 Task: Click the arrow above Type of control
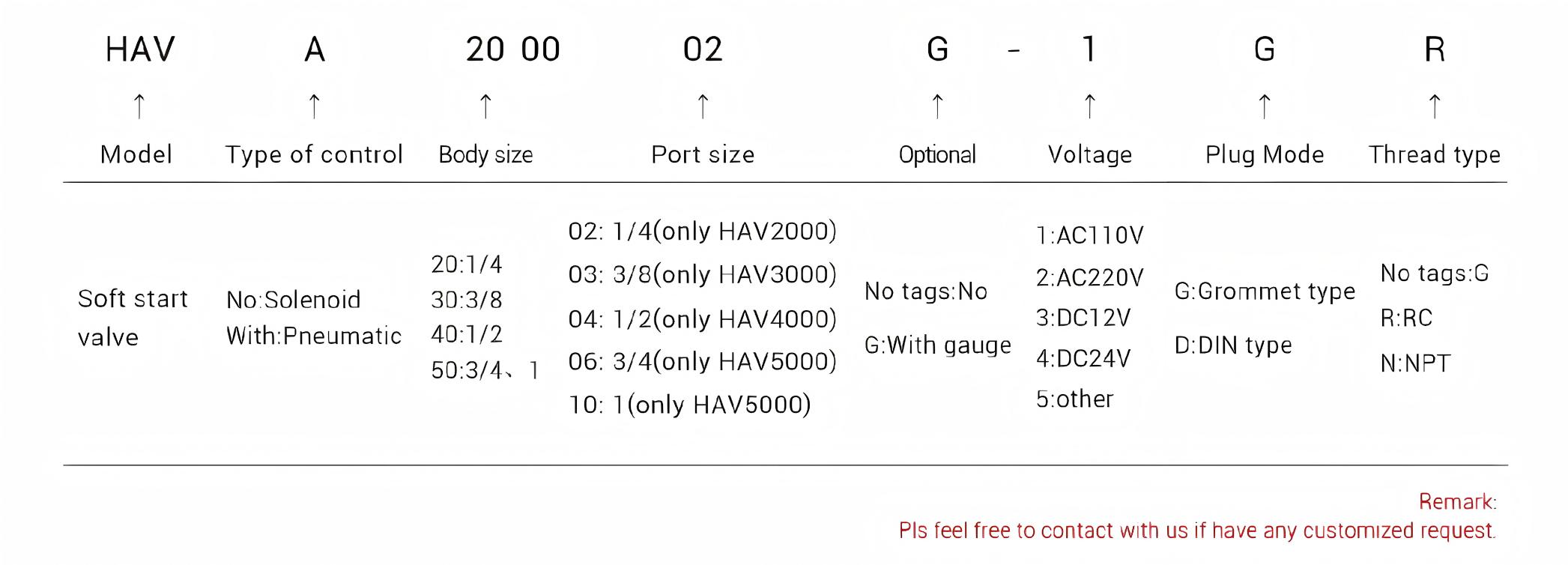click(315, 106)
